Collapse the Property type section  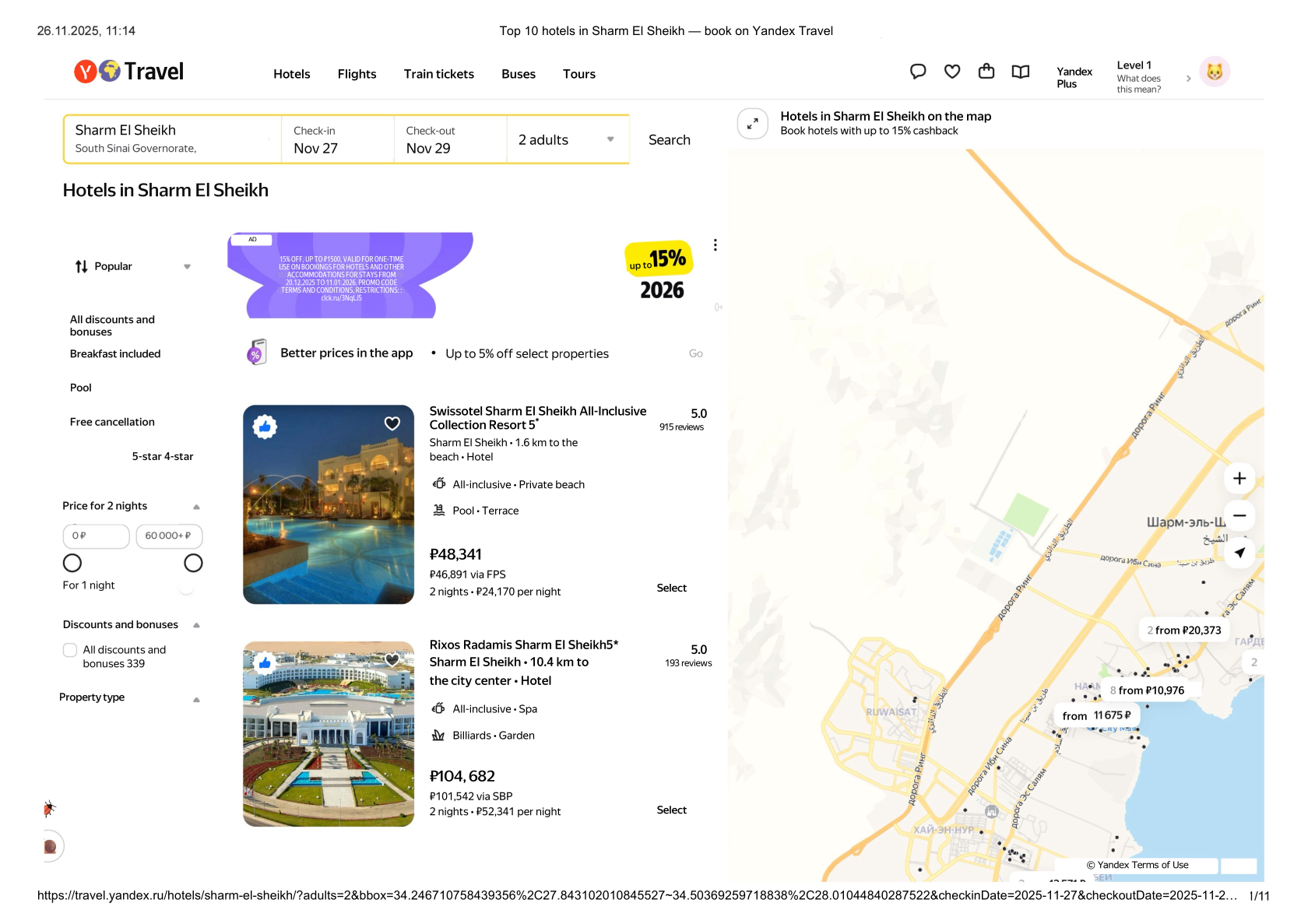(196, 699)
